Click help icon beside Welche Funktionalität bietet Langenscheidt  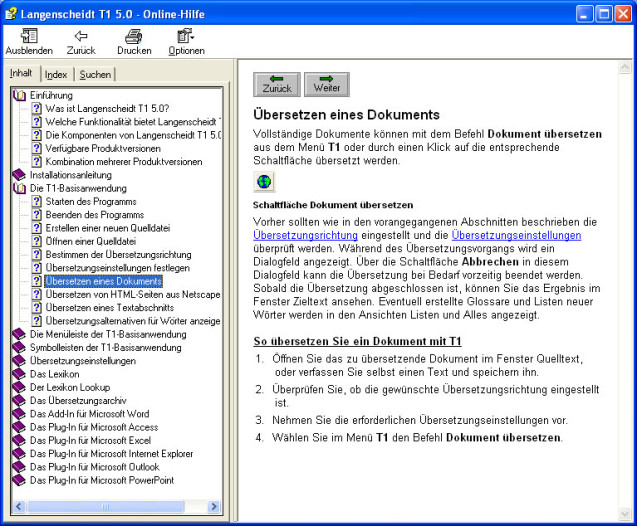point(37,122)
